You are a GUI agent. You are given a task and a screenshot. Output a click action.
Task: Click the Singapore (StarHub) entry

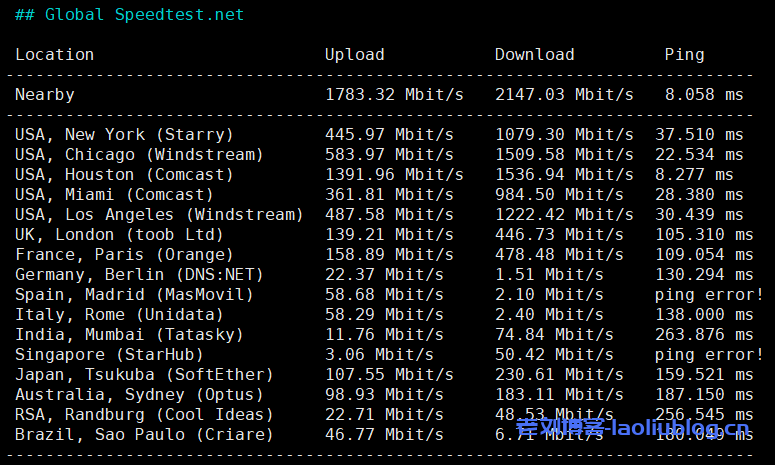(x=109, y=355)
